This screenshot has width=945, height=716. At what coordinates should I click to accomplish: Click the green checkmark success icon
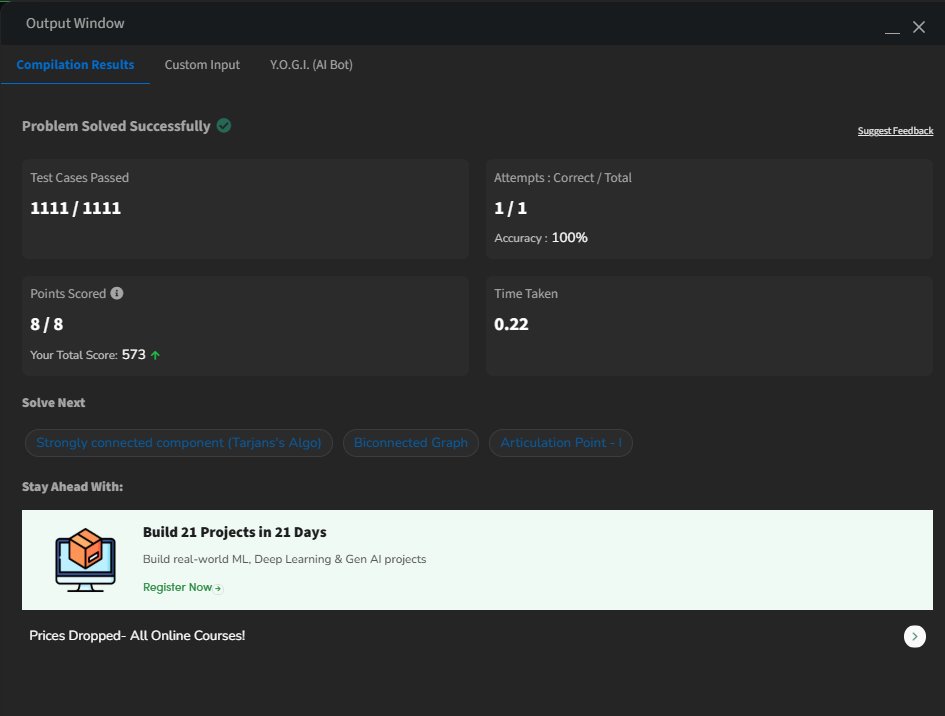pos(224,126)
